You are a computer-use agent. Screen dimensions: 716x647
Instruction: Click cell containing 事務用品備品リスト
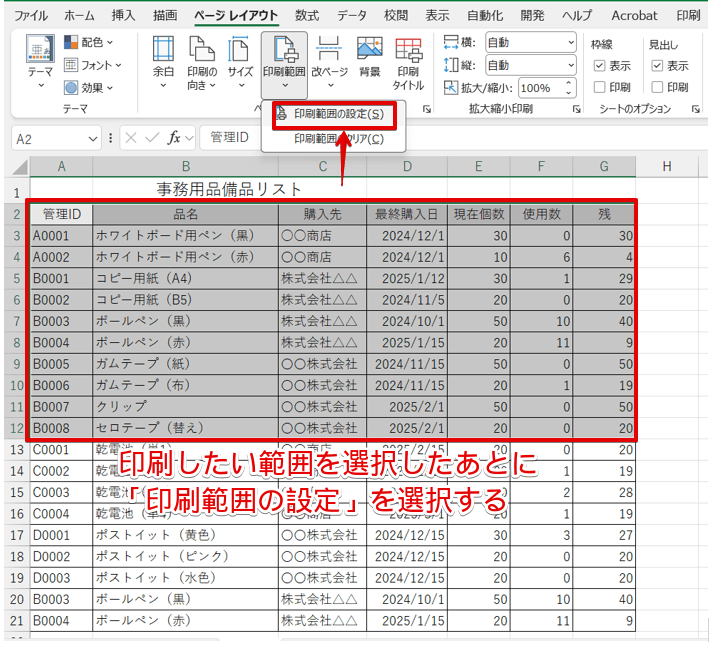point(229,189)
